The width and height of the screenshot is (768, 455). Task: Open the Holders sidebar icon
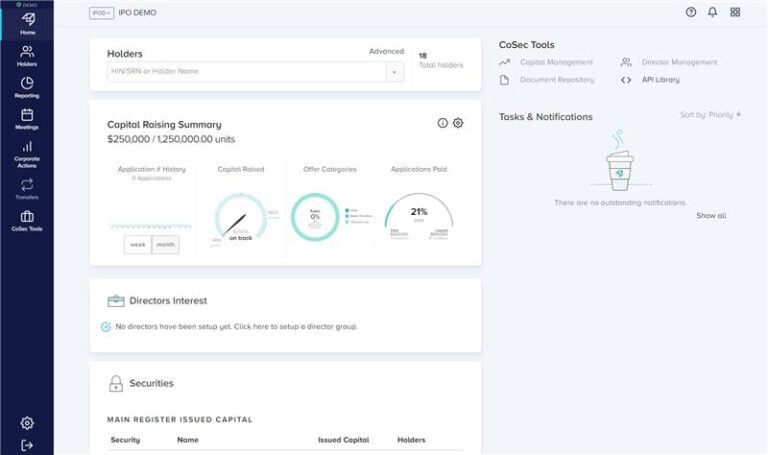27,55
